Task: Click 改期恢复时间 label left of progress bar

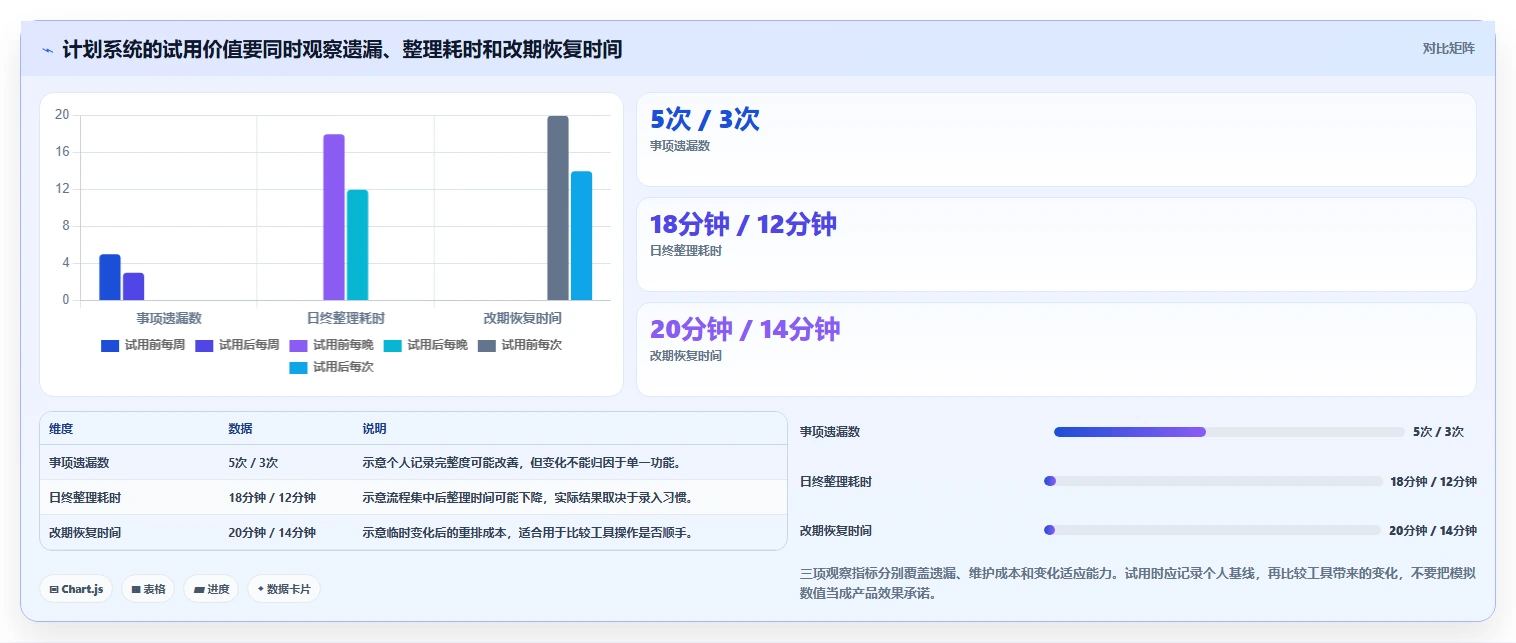Action: click(x=836, y=530)
